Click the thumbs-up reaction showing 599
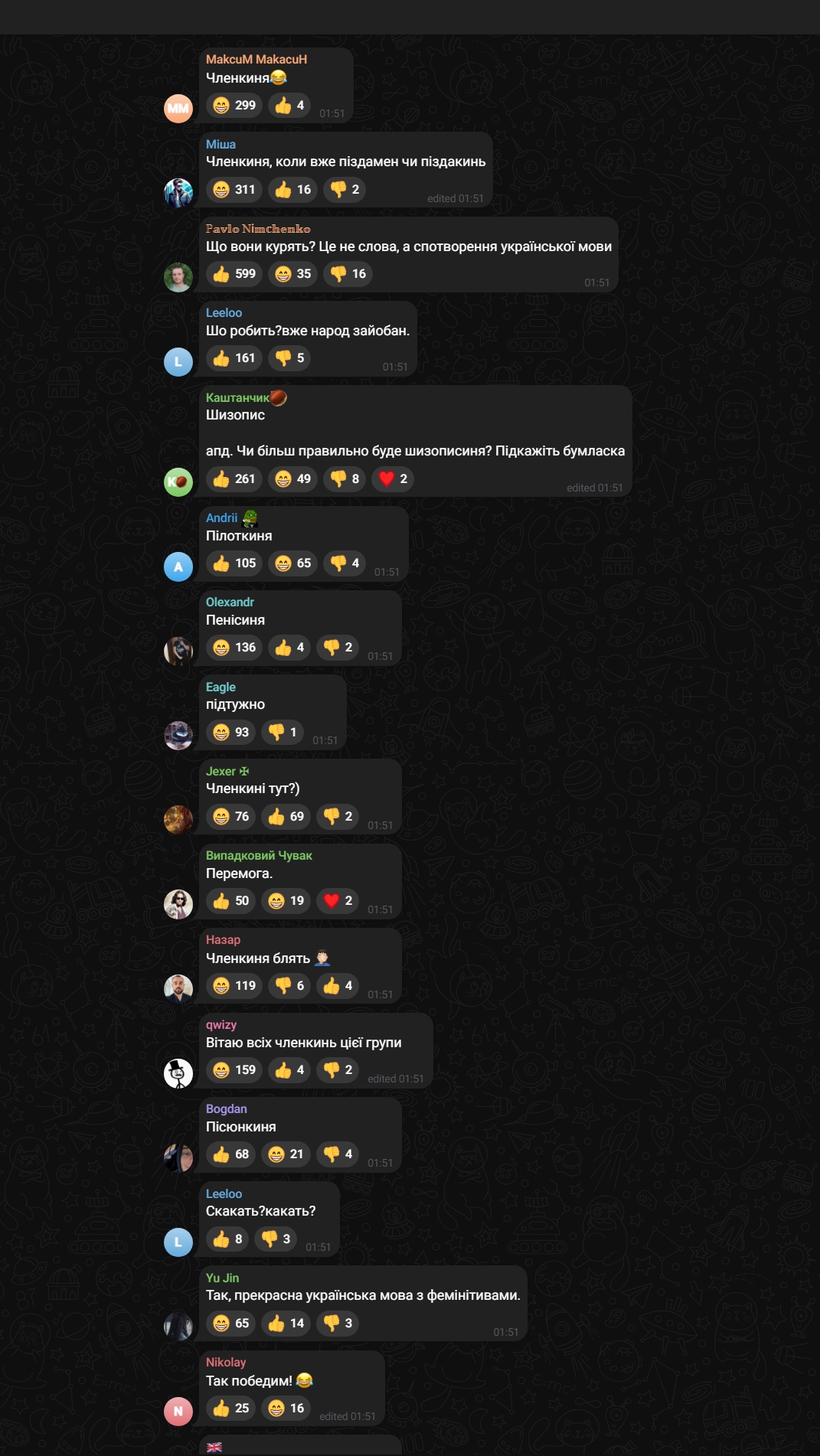The height and width of the screenshot is (1456, 820). (234, 274)
